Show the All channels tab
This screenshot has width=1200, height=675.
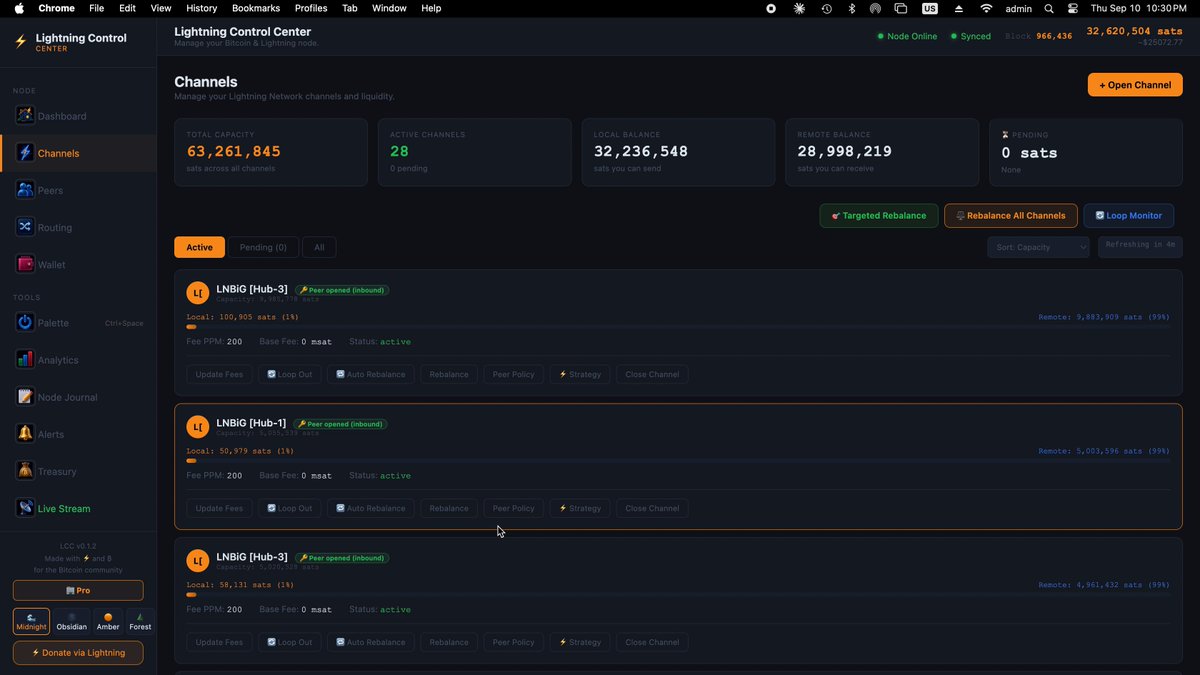tap(319, 247)
